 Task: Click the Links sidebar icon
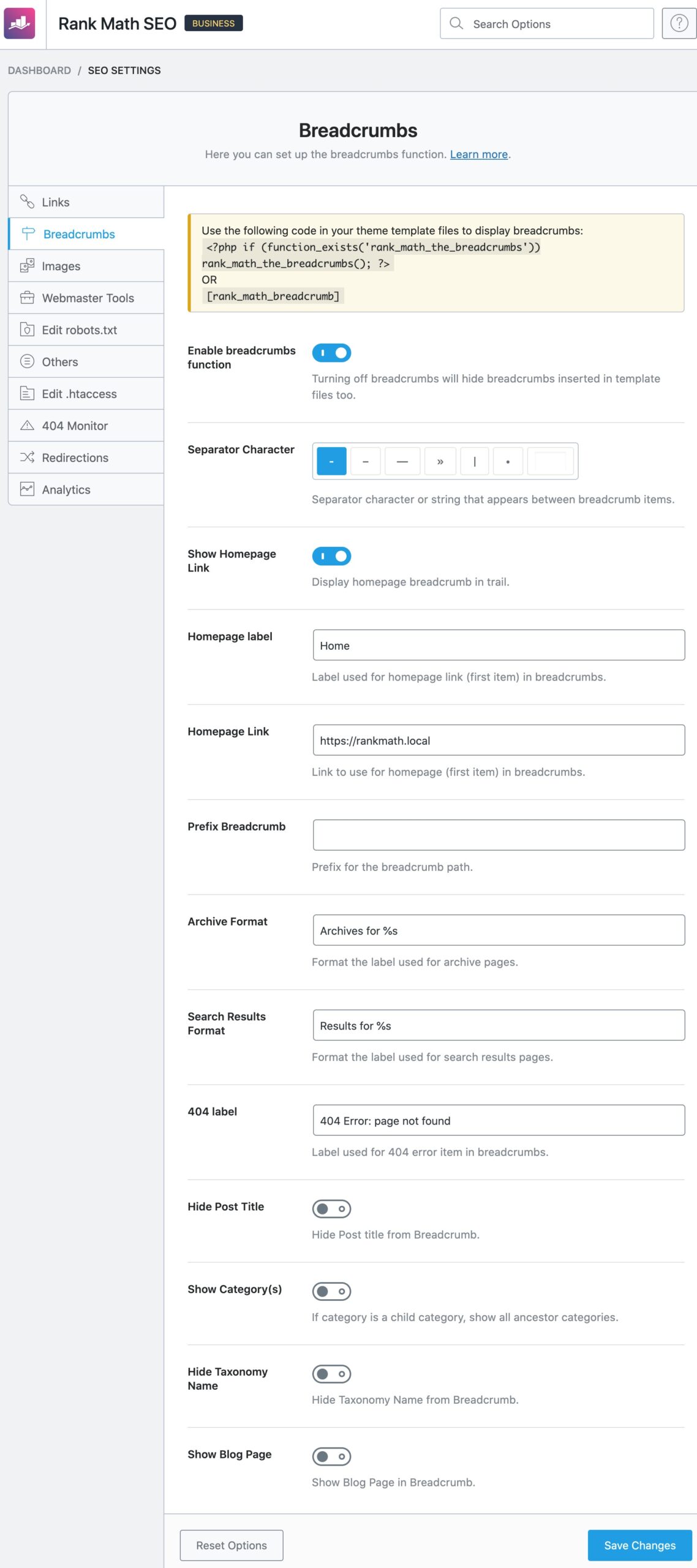click(27, 202)
